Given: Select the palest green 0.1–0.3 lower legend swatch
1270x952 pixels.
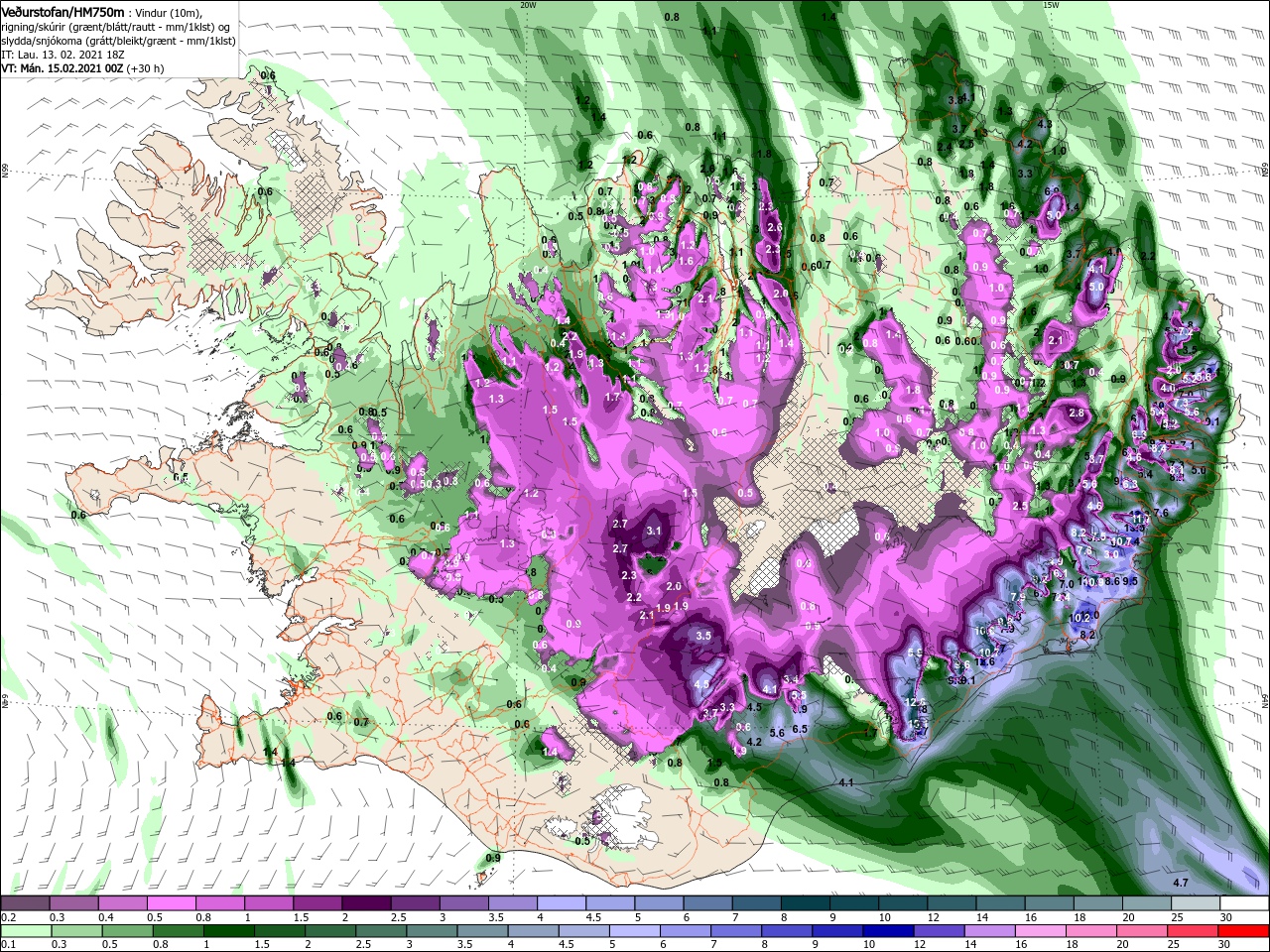Looking at the screenshot, I should (x=26, y=930).
